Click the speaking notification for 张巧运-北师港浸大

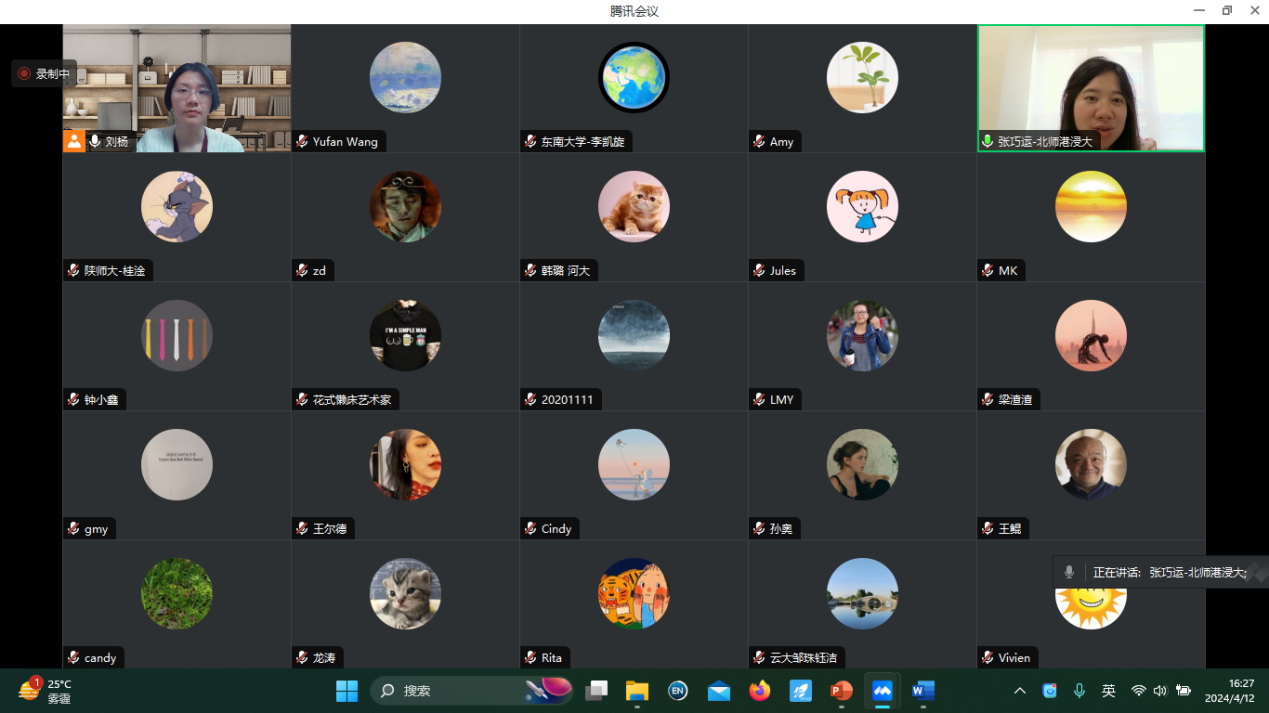1160,572
